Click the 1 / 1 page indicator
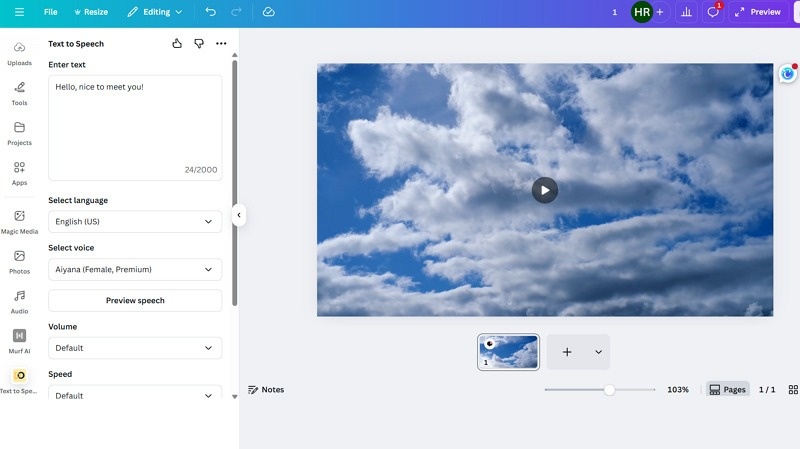This screenshot has height=449, width=800. [x=767, y=389]
